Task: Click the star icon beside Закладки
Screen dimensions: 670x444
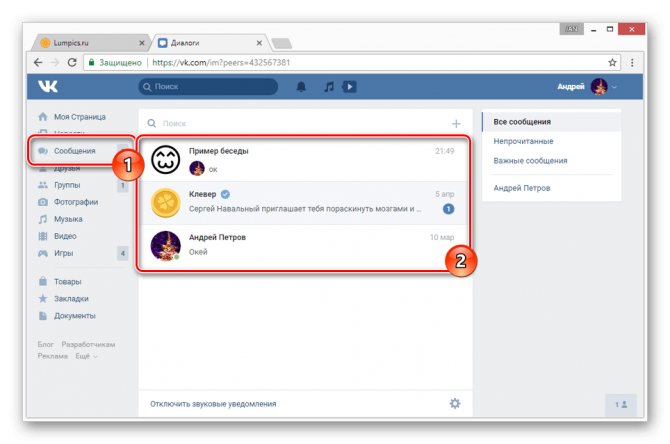Action: [x=43, y=298]
